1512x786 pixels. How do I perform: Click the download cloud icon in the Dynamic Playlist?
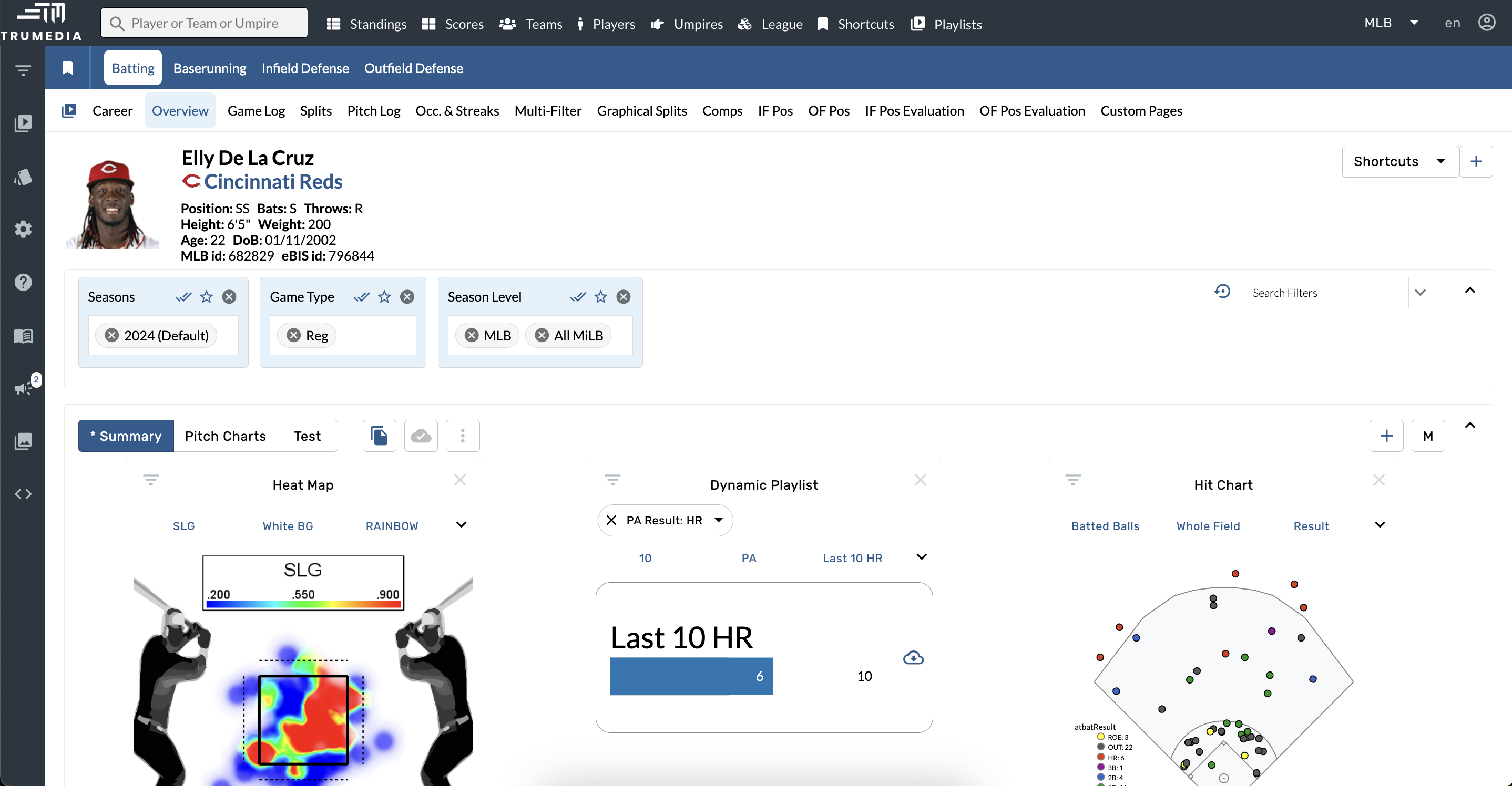pyautogui.click(x=913, y=658)
